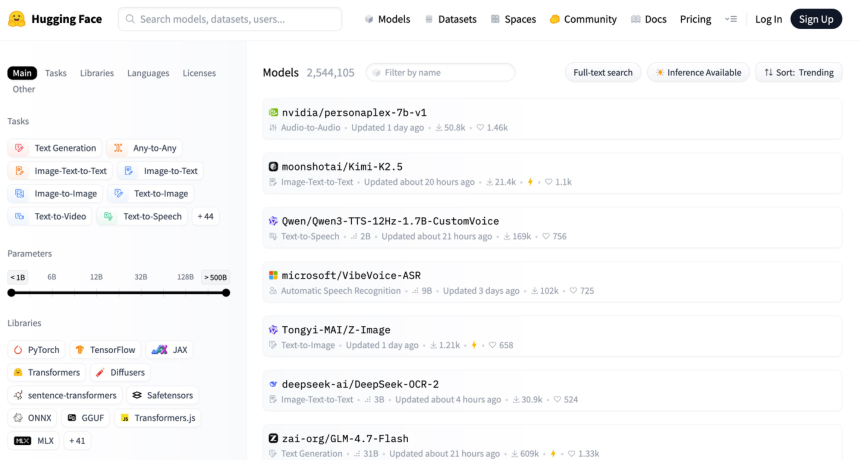Image resolution: width=860 pixels, height=460 pixels.
Task: Click the Text-to-Speech task icon in sidebar
Action: point(108,217)
